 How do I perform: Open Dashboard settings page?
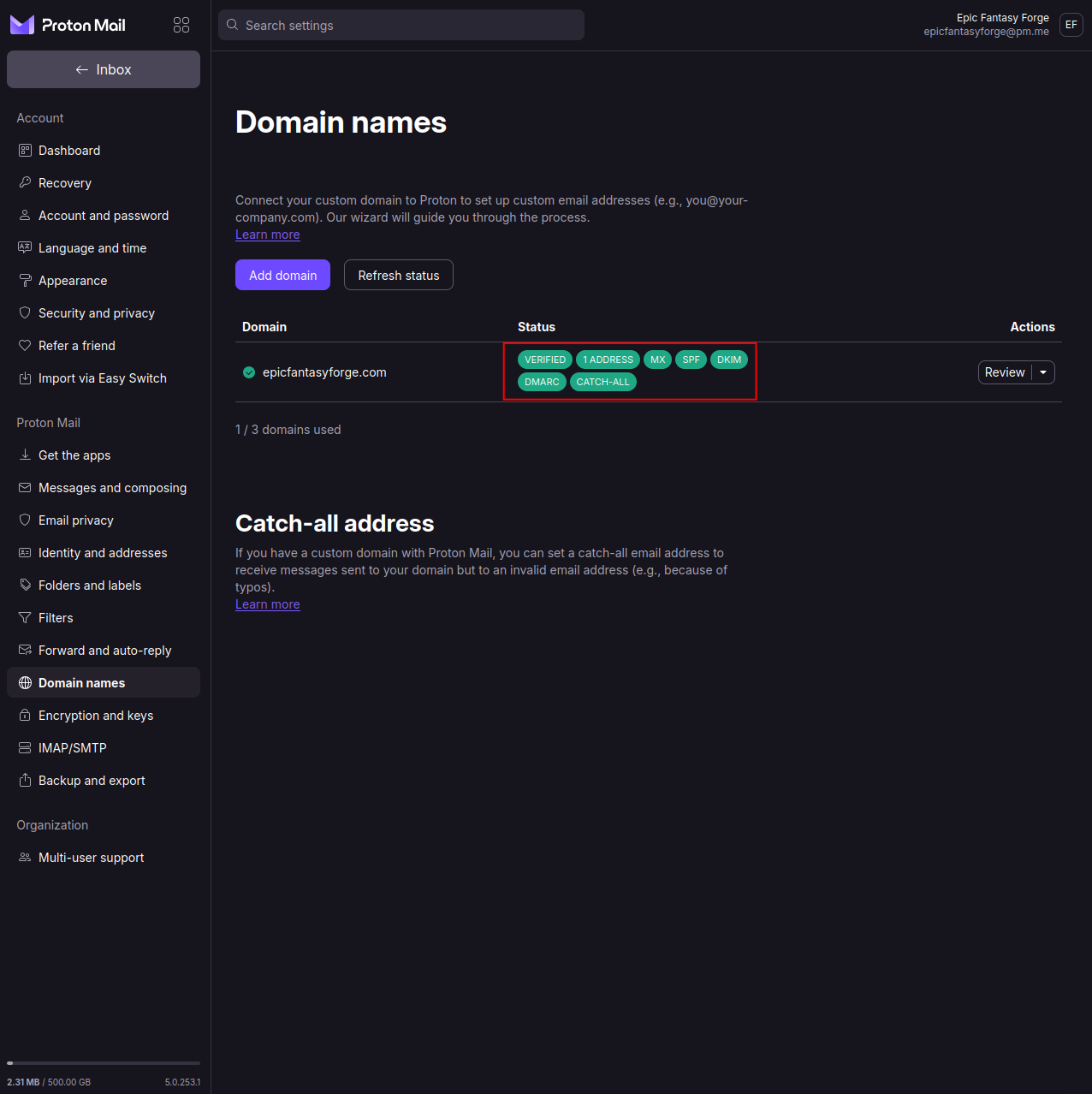[104, 151]
